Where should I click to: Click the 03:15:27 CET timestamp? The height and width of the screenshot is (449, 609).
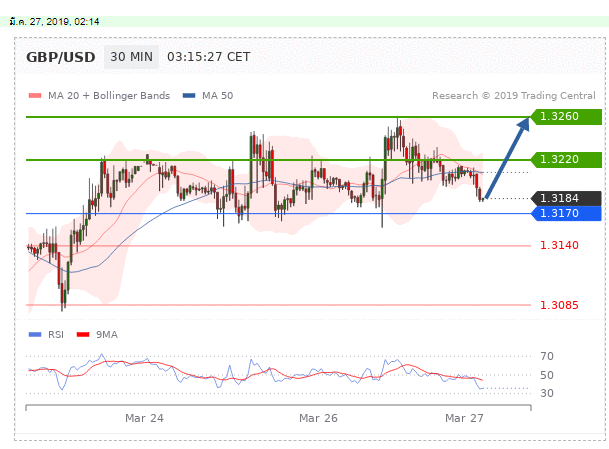[209, 57]
